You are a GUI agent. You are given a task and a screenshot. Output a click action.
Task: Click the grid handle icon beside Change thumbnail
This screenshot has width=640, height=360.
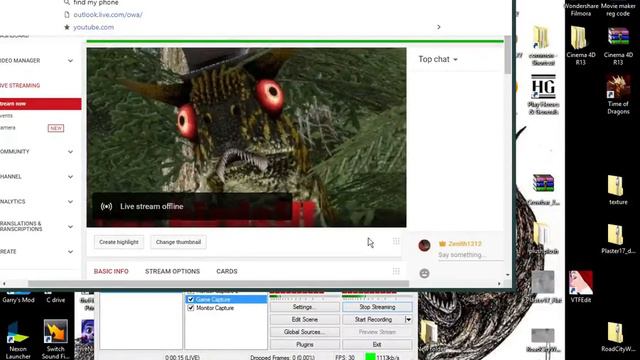[396, 241]
